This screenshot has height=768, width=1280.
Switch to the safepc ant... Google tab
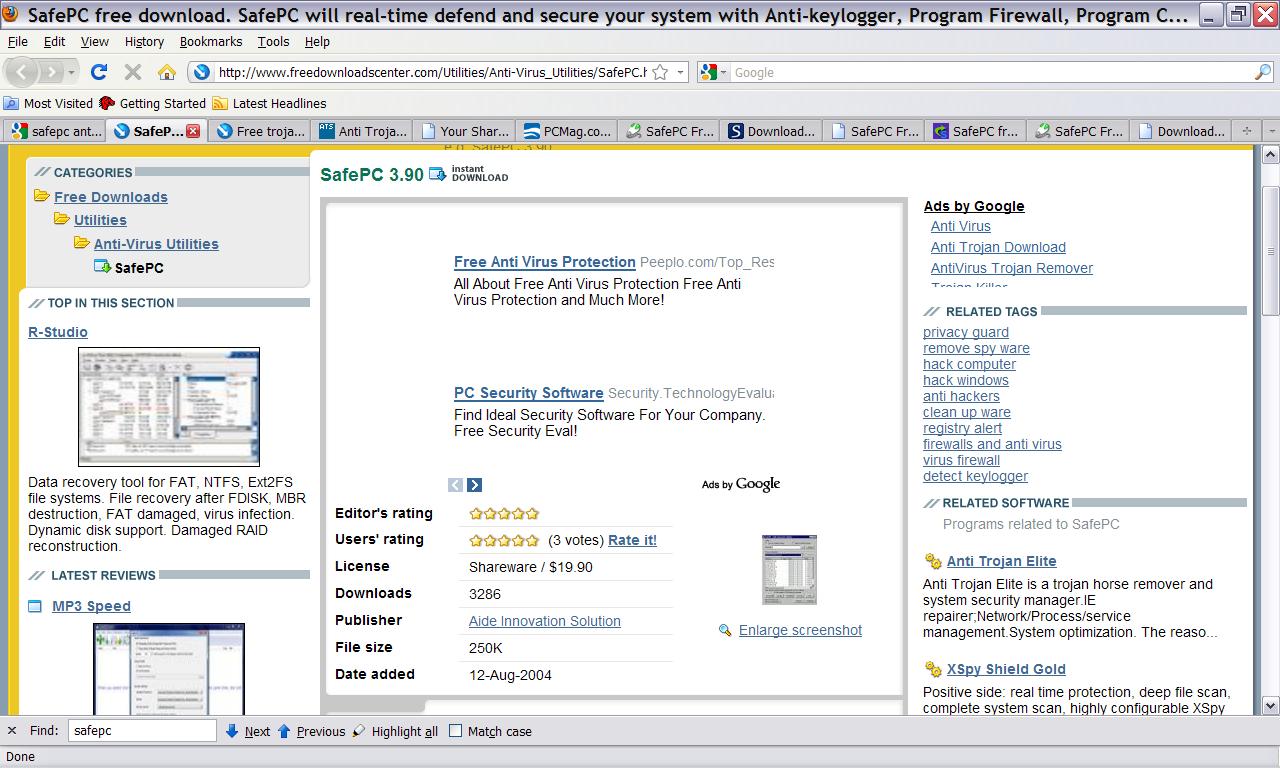click(55, 131)
